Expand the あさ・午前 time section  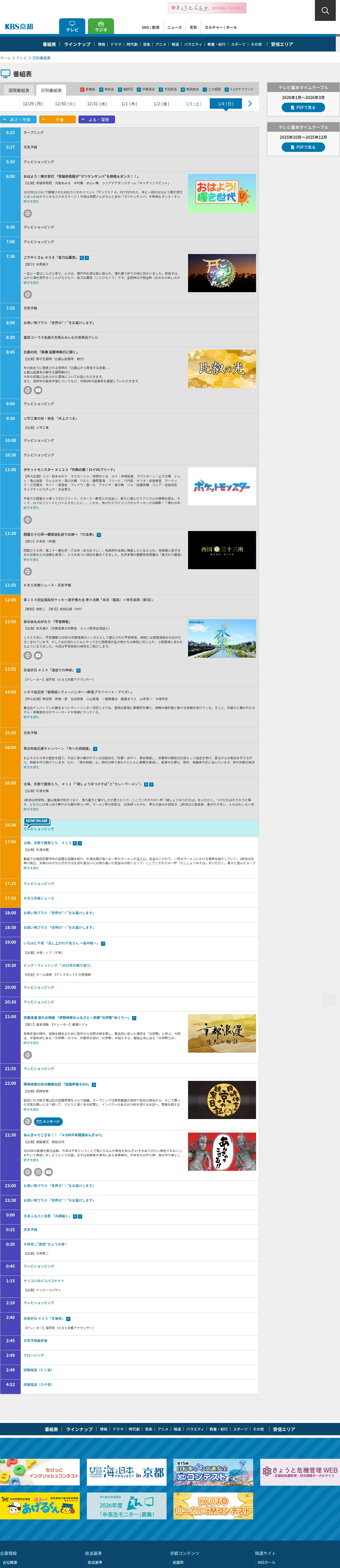19,119
